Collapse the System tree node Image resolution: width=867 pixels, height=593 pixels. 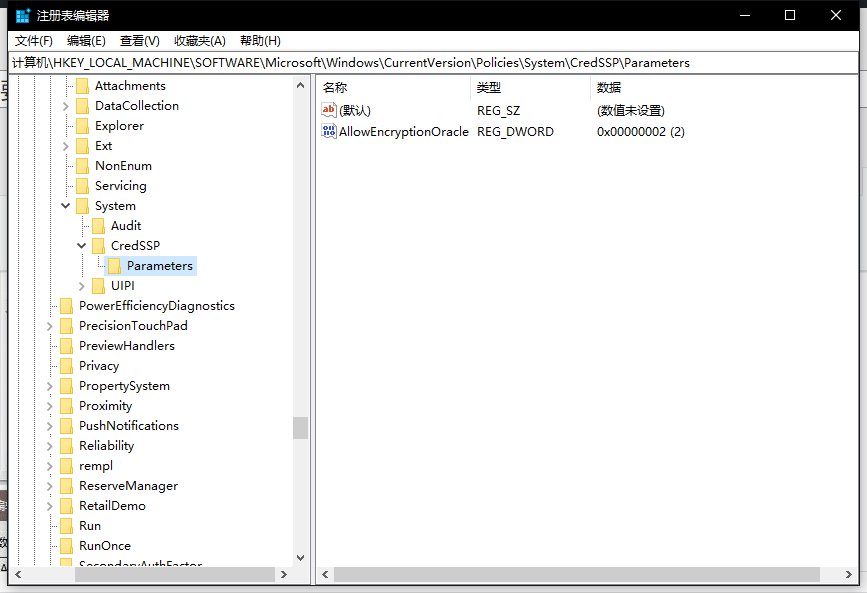click(x=66, y=206)
